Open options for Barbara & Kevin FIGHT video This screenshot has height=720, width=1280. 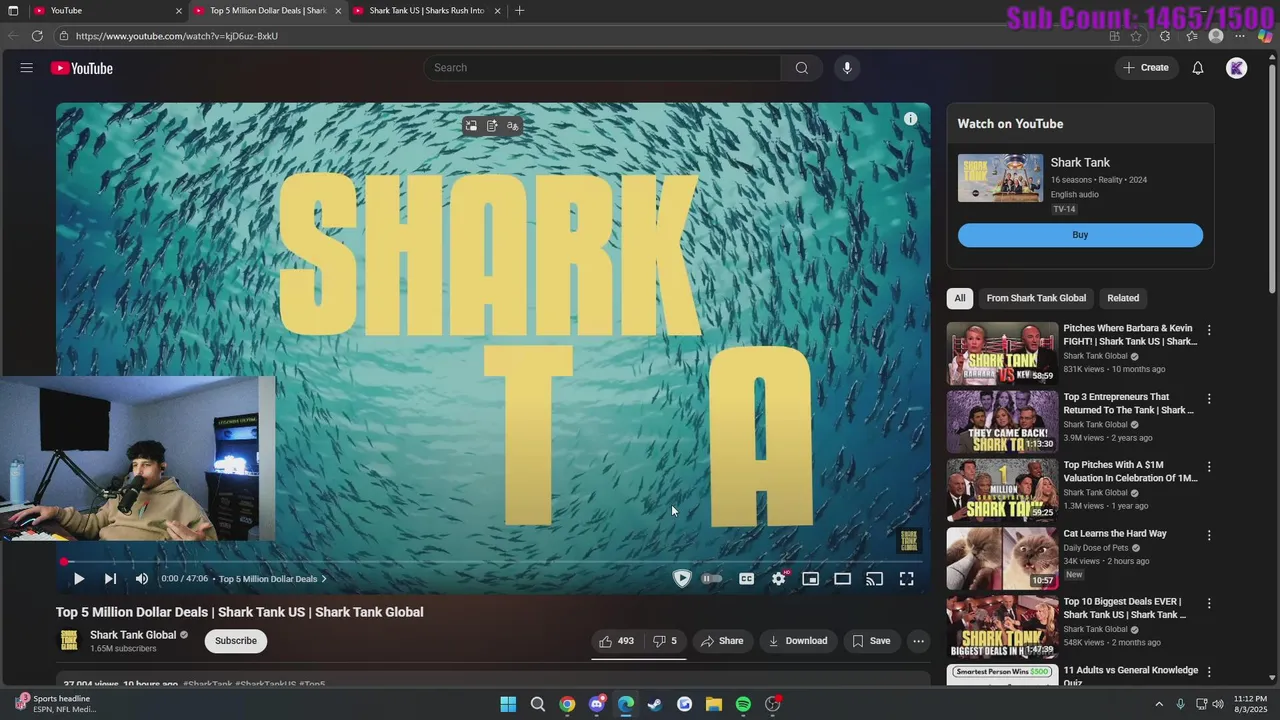pyautogui.click(x=1209, y=330)
